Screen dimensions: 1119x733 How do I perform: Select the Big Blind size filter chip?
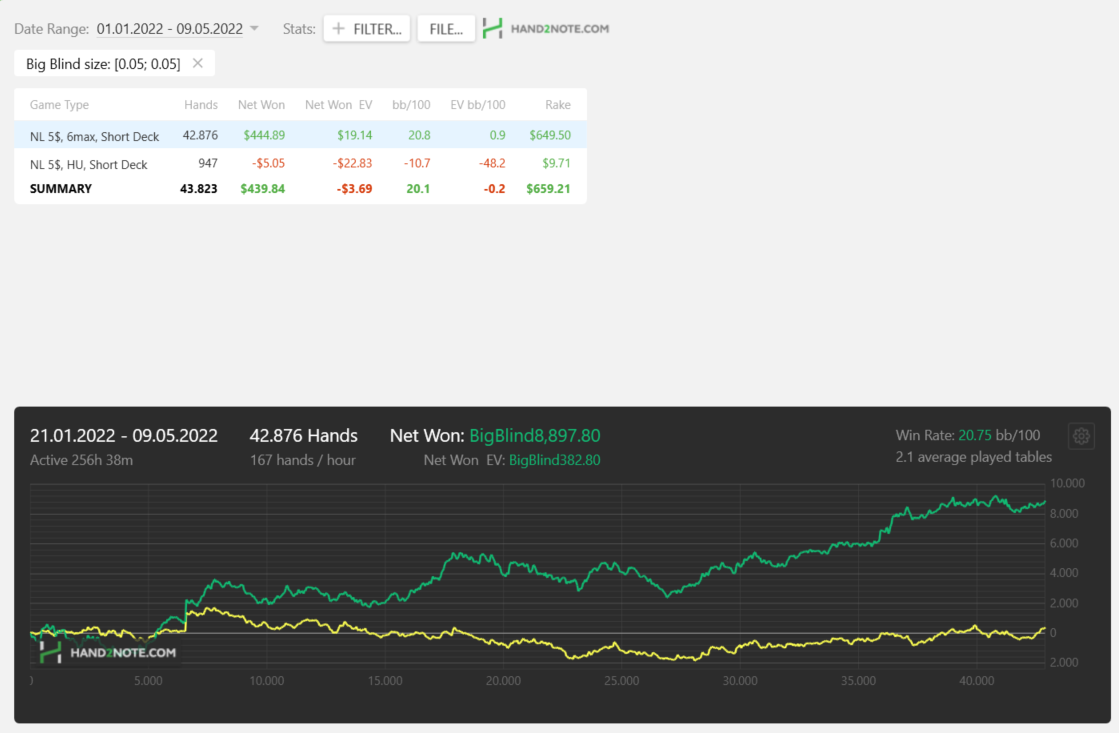point(114,64)
